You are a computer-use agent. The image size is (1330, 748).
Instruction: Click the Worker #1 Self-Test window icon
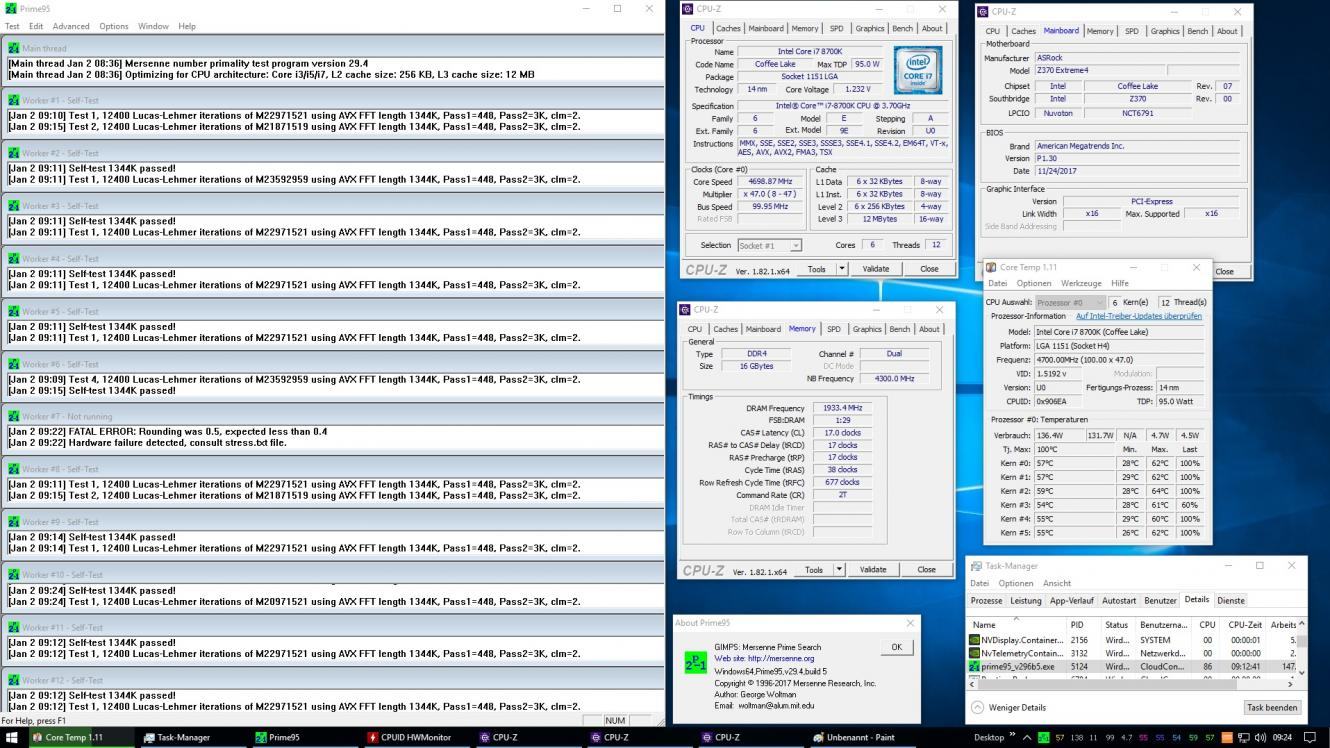tap(14, 100)
